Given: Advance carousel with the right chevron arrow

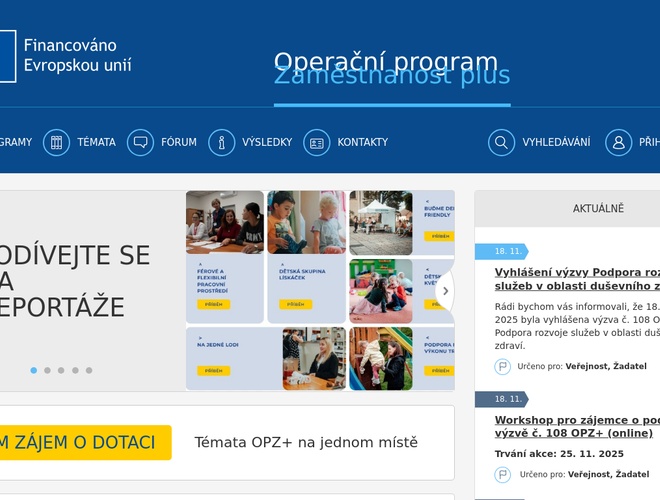Looking at the screenshot, I should click(x=445, y=292).
